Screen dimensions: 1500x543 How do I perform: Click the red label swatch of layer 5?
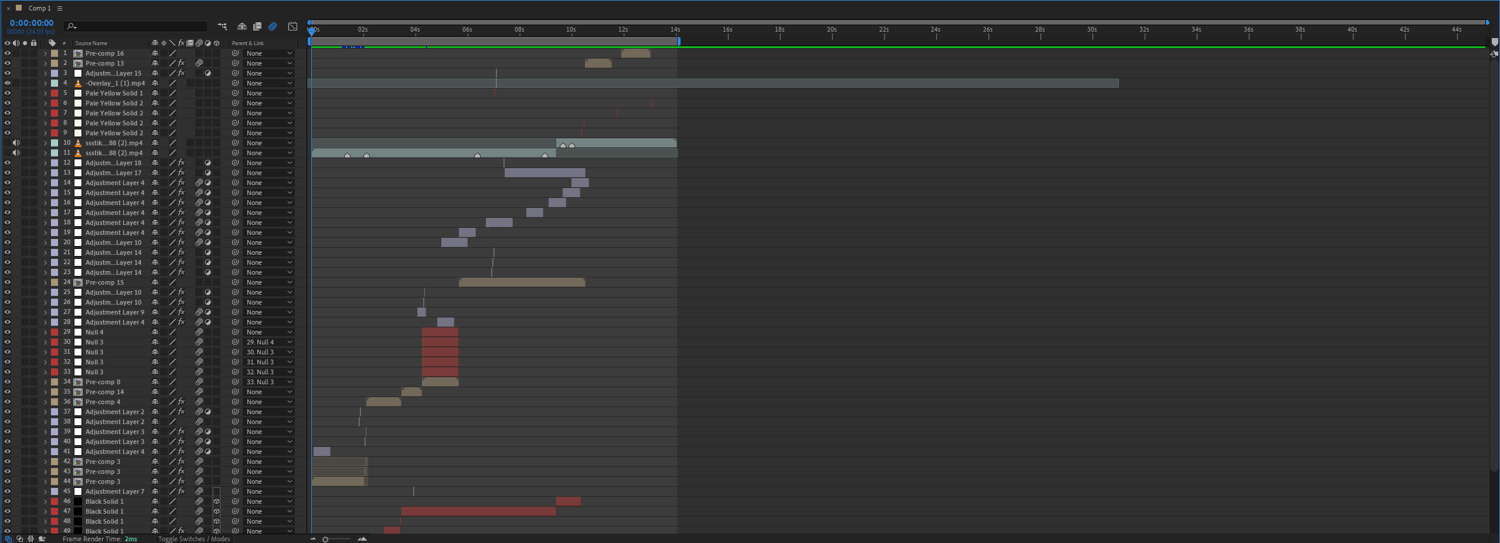(54, 93)
